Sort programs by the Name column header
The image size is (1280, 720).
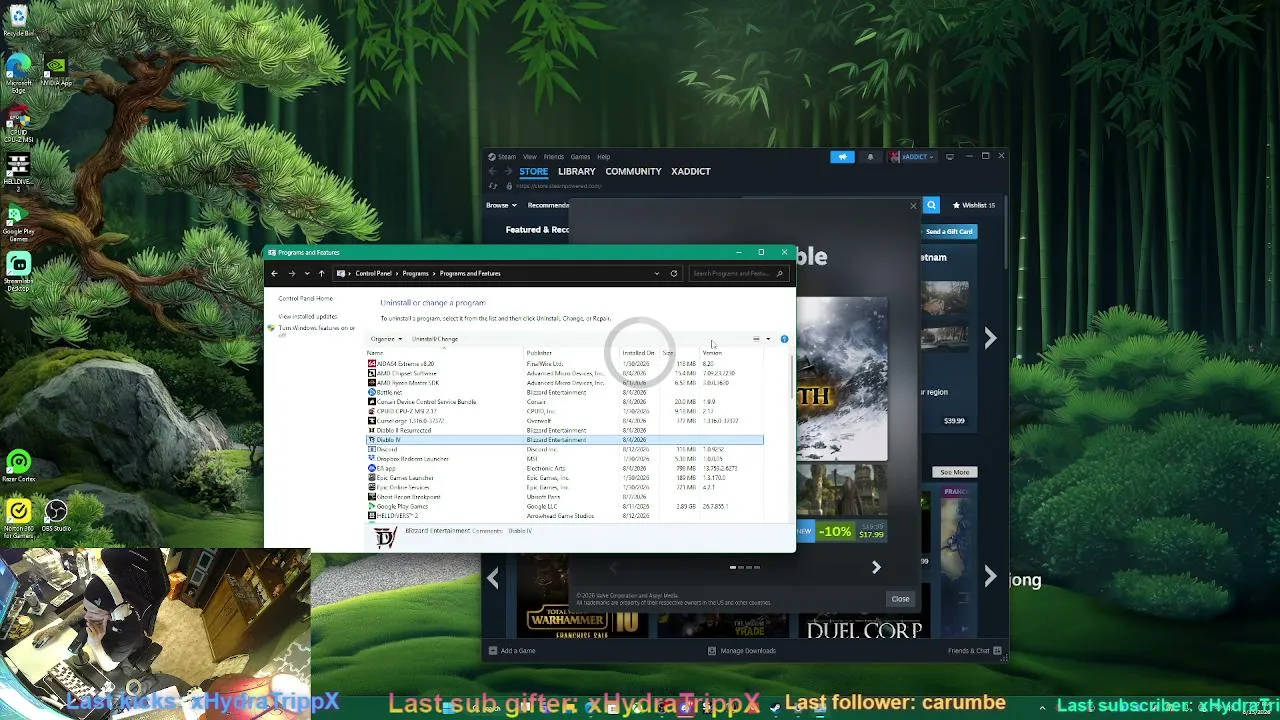point(445,353)
